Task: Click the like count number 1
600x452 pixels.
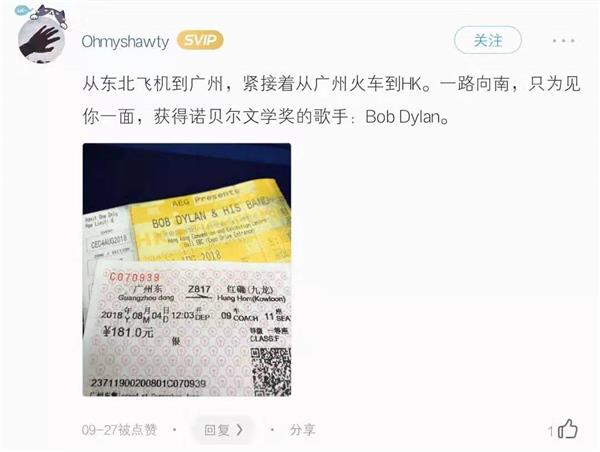Action: click(x=550, y=432)
